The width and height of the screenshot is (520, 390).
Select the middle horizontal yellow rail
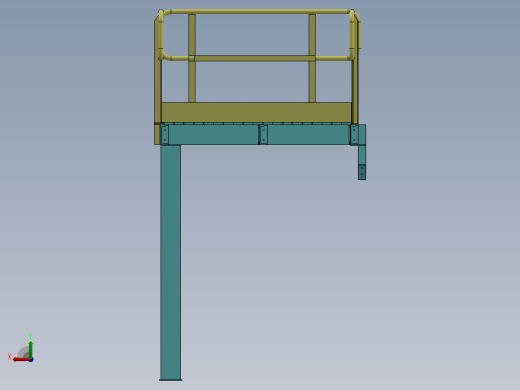tap(255, 58)
